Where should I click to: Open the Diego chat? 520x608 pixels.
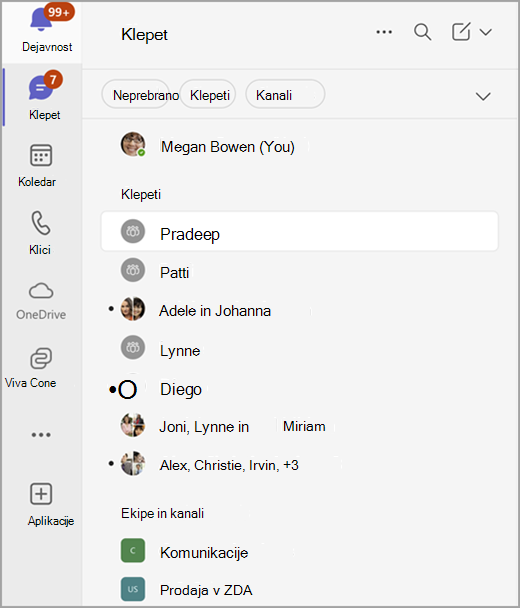(299, 388)
